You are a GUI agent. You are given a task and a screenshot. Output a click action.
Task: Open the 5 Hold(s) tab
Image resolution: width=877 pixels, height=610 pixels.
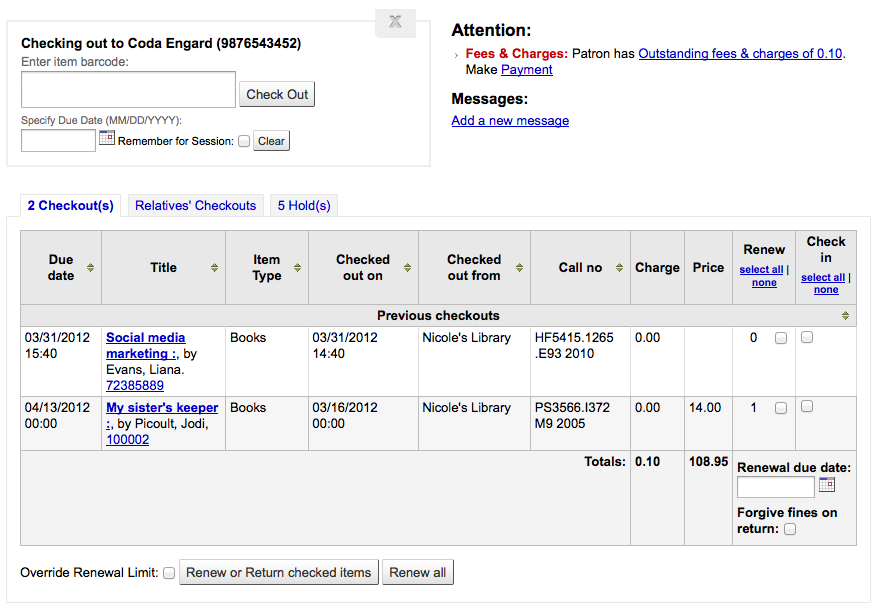pos(304,206)
